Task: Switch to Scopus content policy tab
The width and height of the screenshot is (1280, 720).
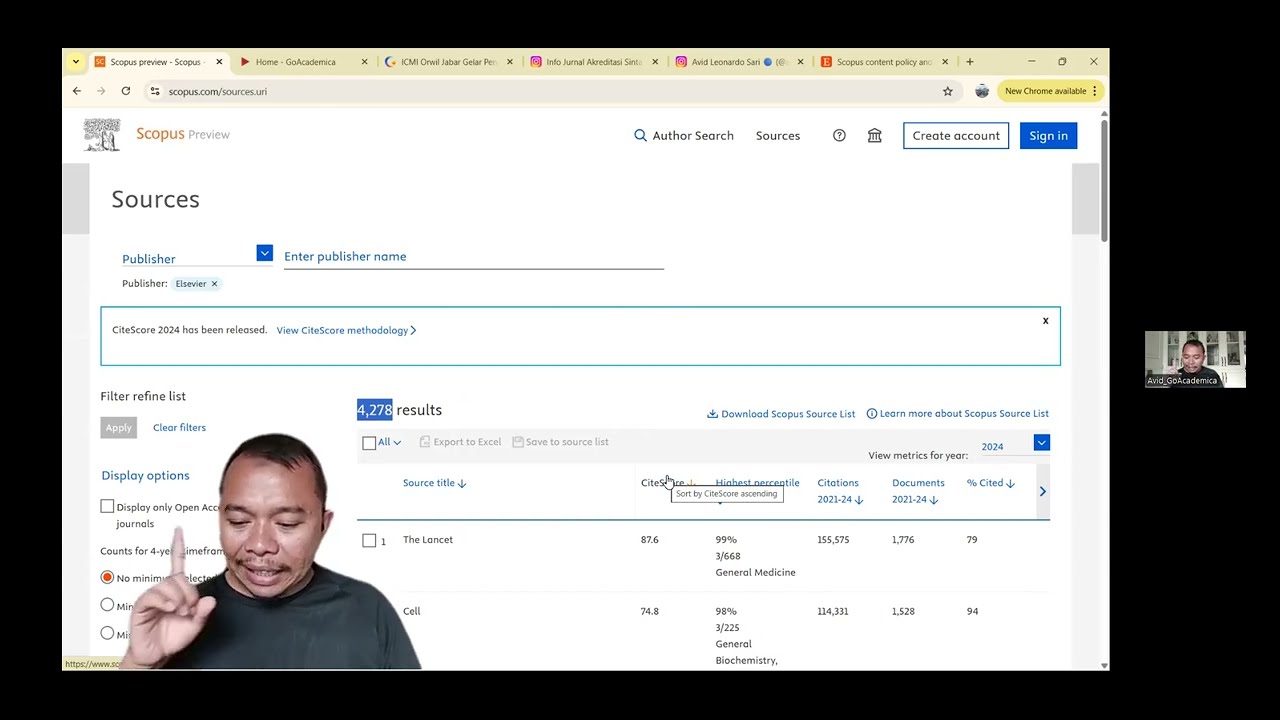Action: [x=876, y=62]
